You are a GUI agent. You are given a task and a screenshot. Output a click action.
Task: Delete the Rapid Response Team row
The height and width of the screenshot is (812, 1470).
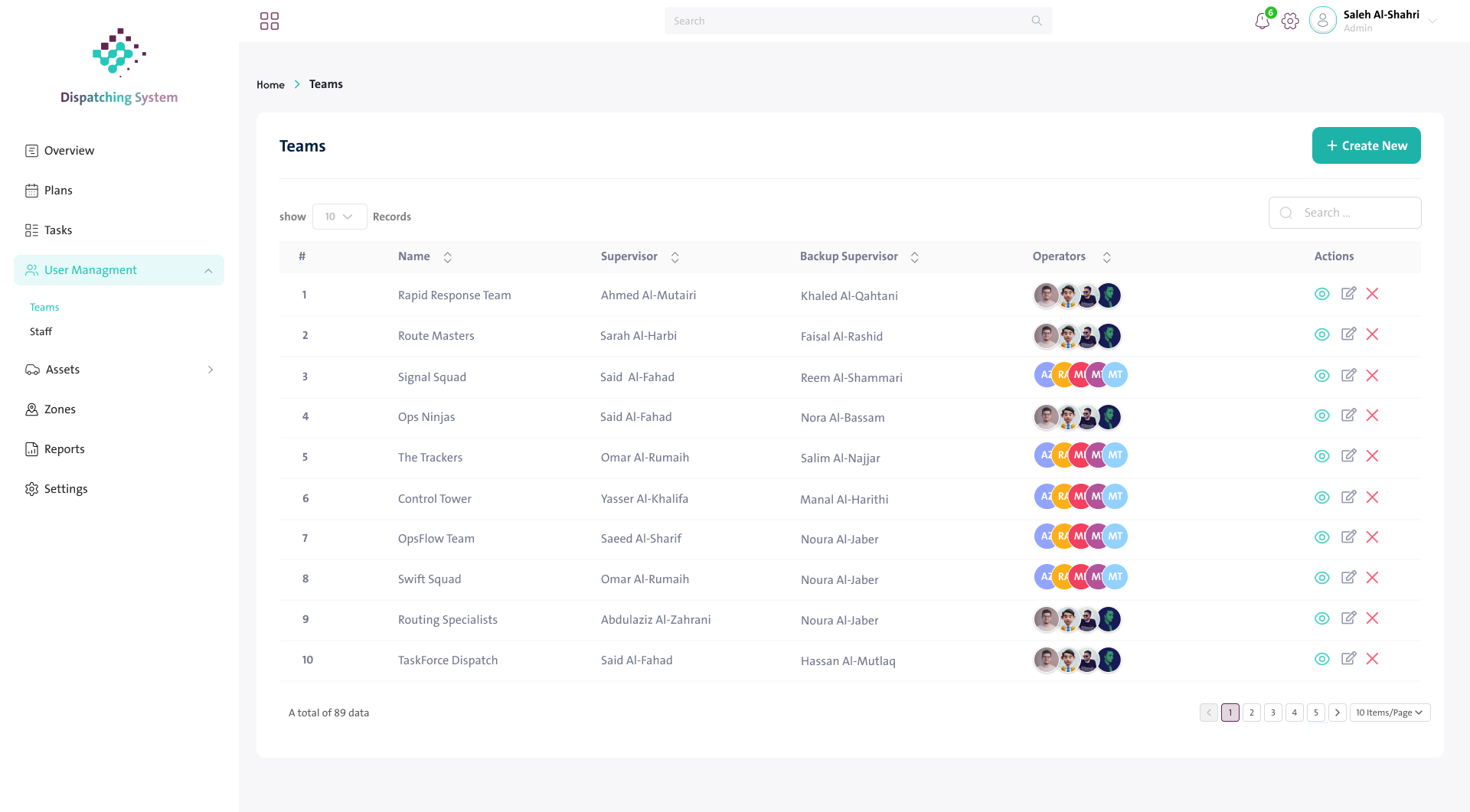pos(1372,294)
